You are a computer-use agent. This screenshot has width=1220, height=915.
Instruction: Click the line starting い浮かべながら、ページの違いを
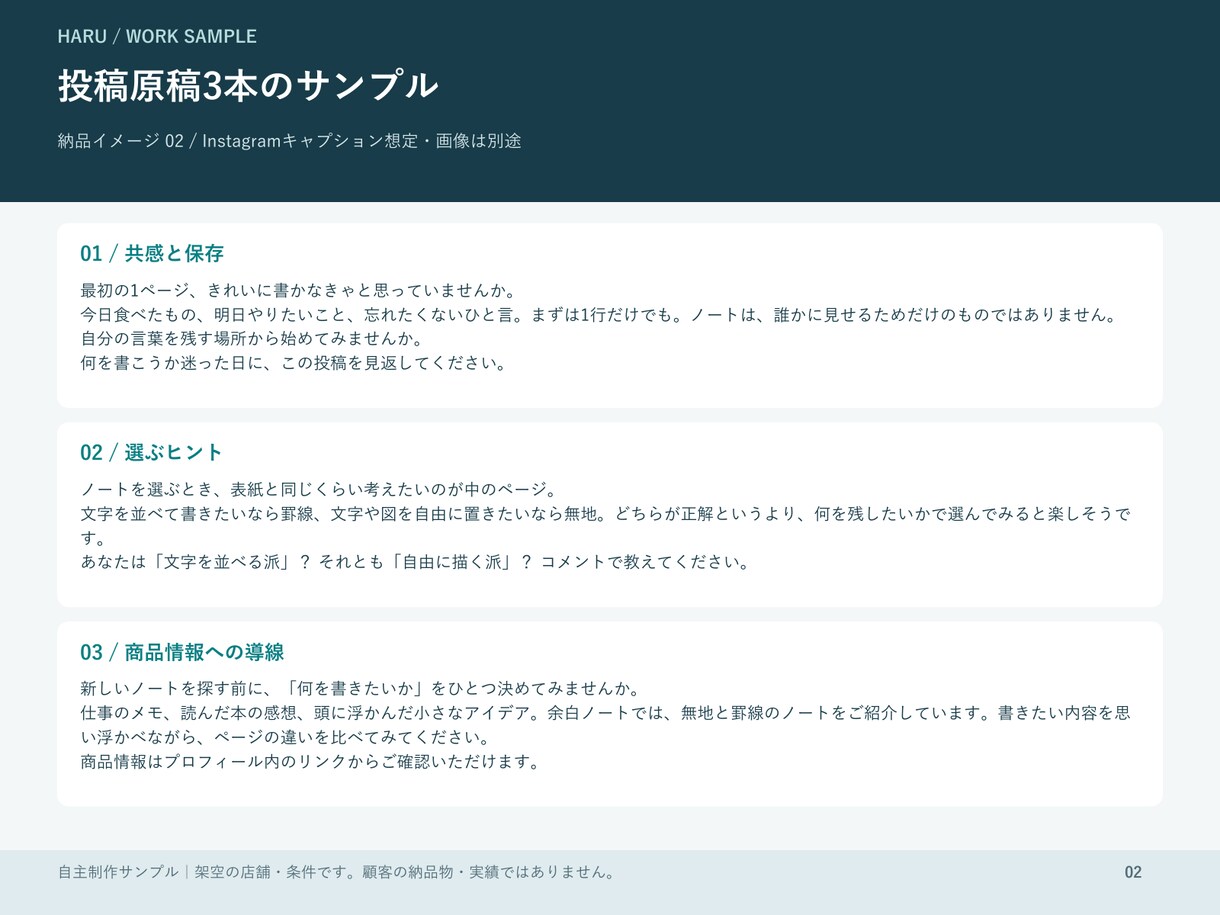(284, 737)
